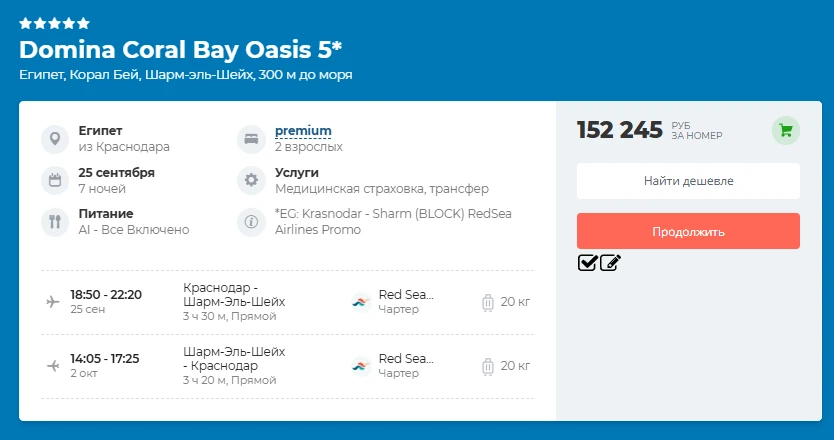Click the red Продолжить button
This screenshot has width=834, height=440.
tap(688, 231)
